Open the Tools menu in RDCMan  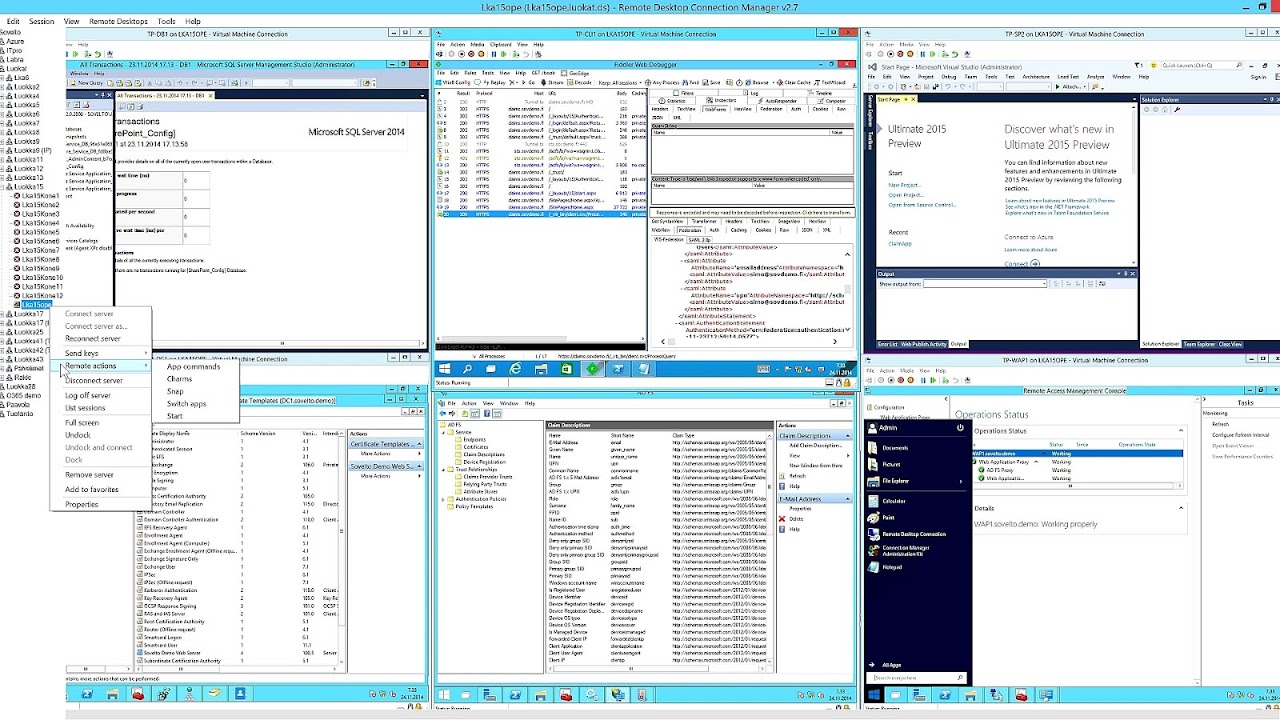(166, 21)
